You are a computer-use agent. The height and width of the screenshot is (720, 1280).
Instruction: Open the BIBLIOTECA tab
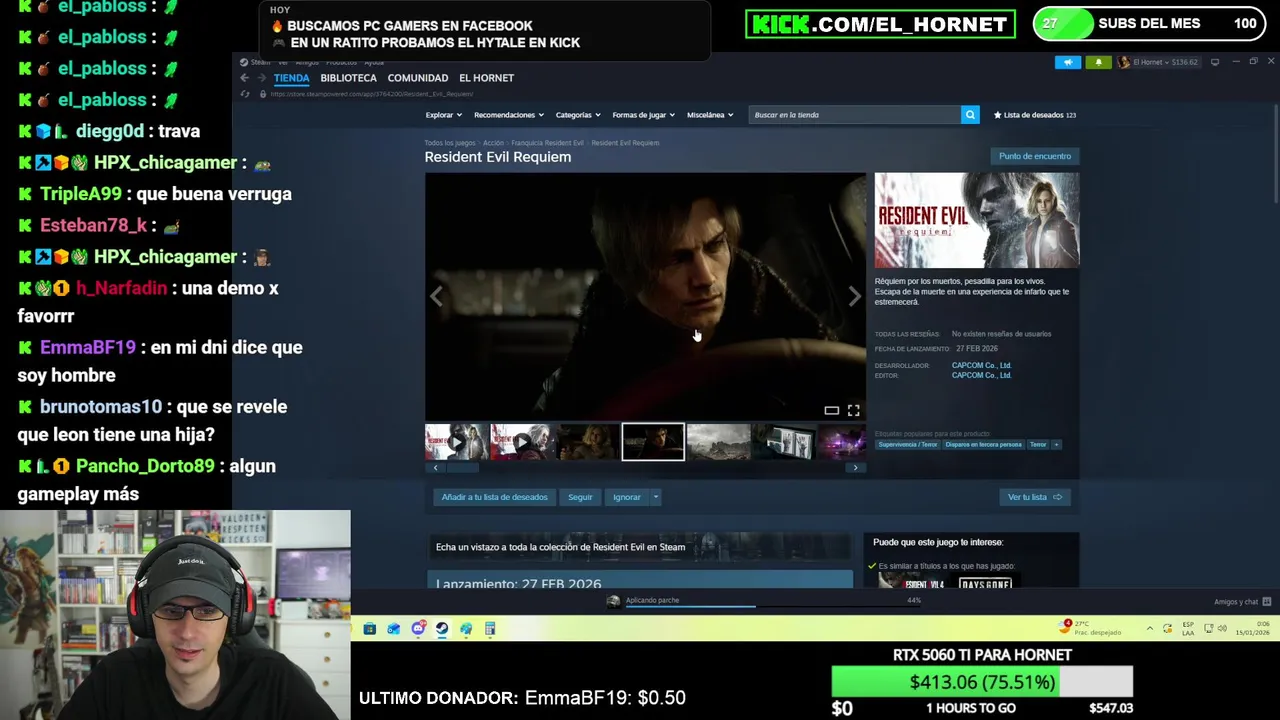pos(348,78)
